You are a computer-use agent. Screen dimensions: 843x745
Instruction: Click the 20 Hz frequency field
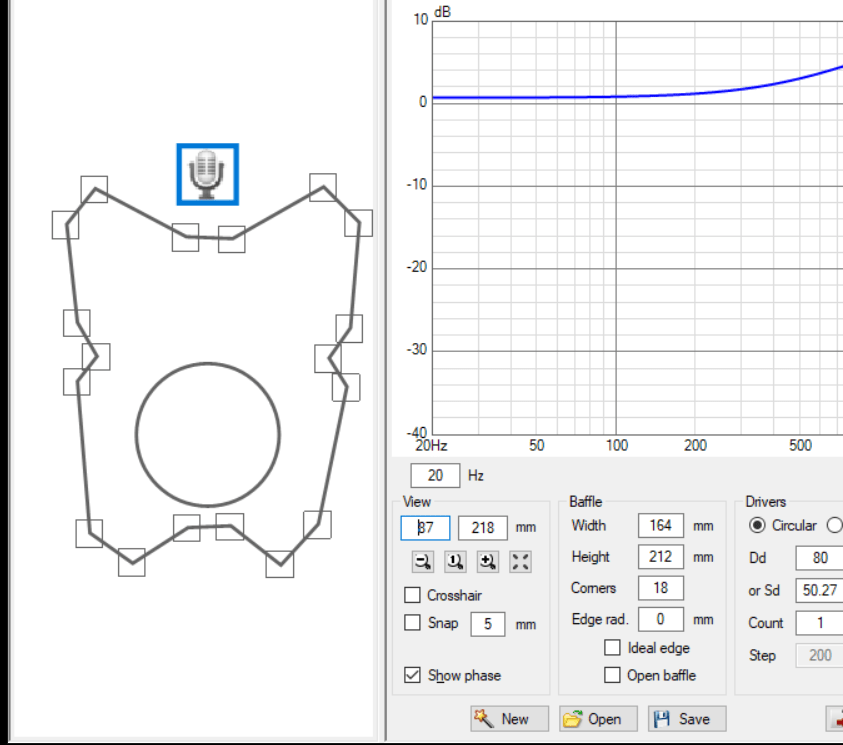pyautogui.click(x=435, y=476)
